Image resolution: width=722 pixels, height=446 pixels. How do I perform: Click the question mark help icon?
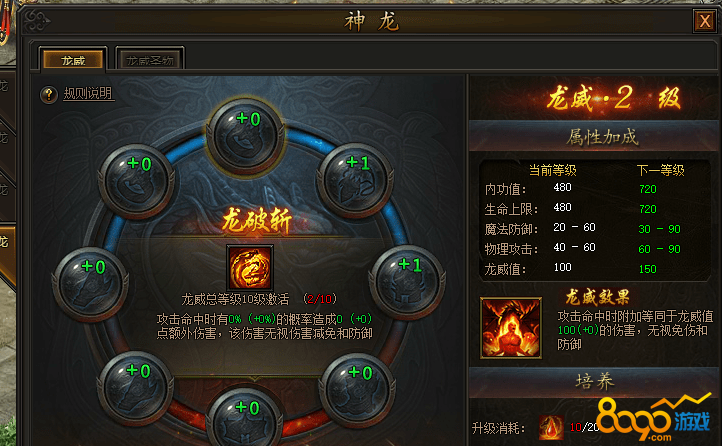(49, 95)
